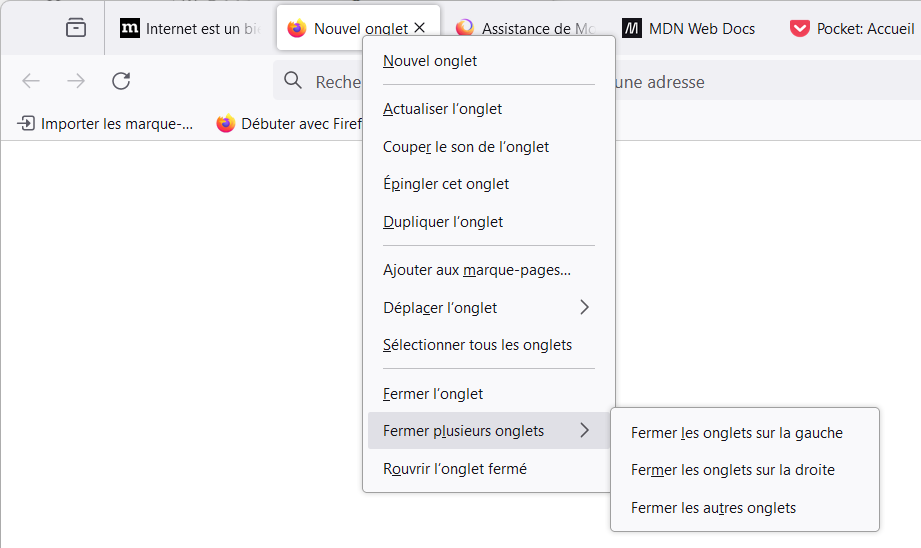The image size is (921, 548).
Task: Switch to the Internet est un bien tab
Action: click(190, 28)
